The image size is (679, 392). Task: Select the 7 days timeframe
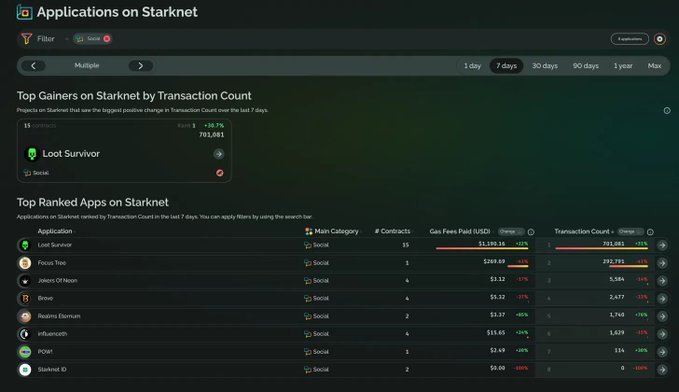tap(506, 66)
